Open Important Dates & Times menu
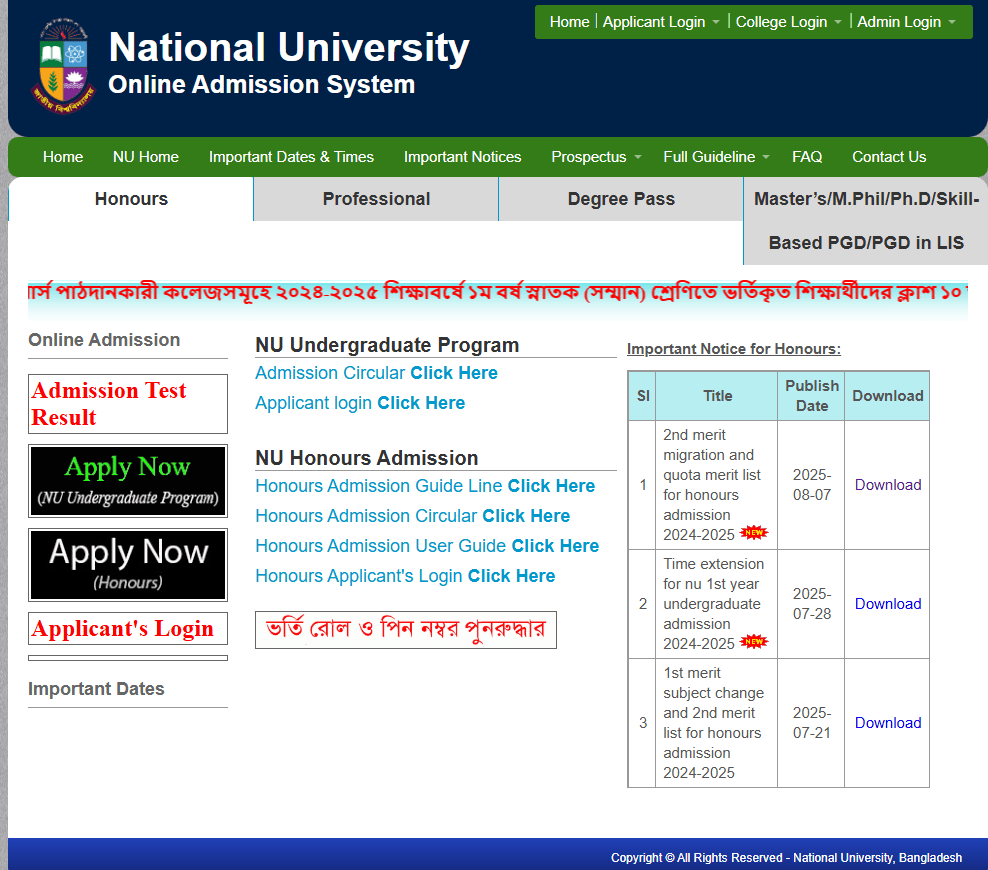 [x=291, y=157]
